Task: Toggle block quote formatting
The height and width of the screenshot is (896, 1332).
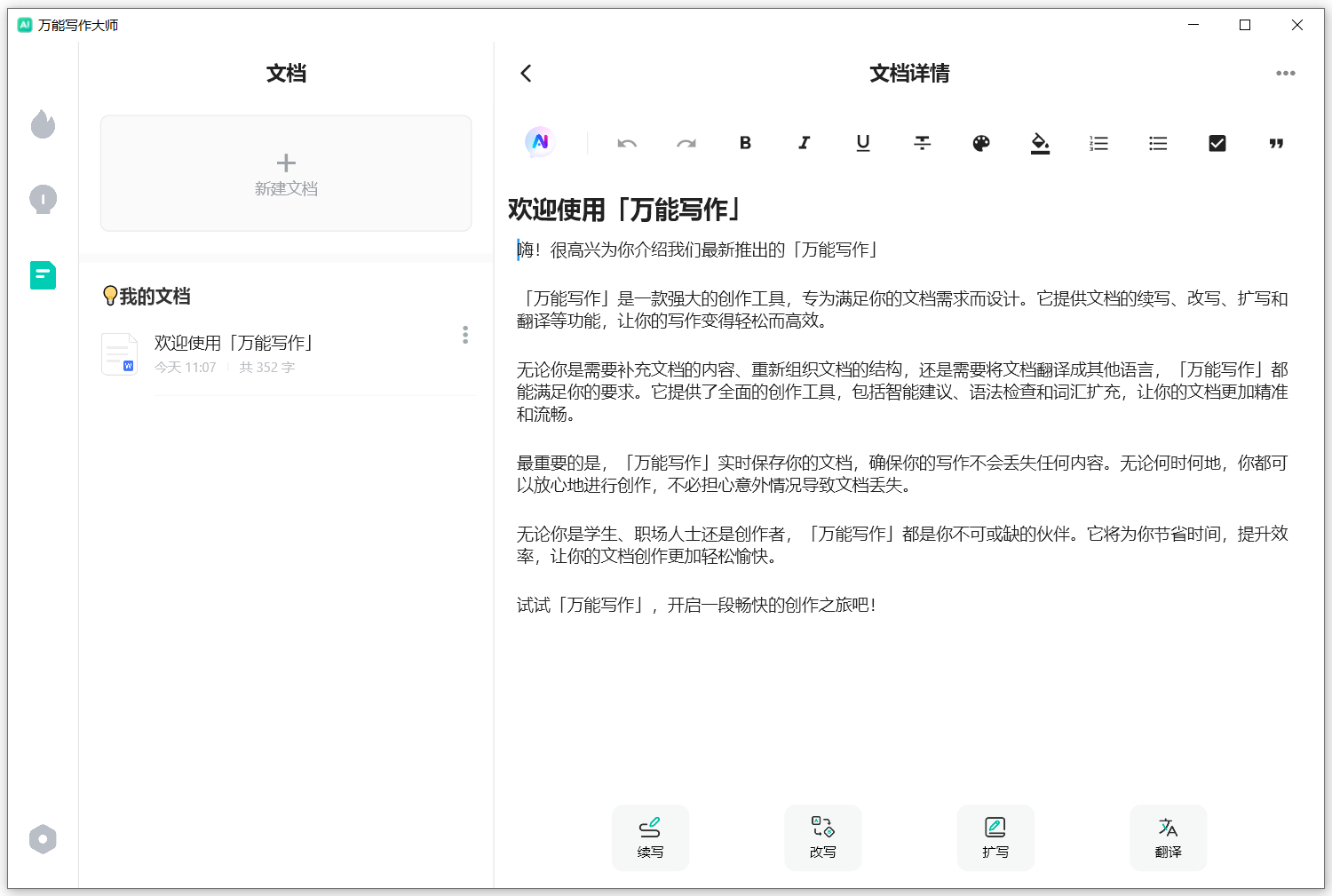Action: click(x=1276, y=143)
